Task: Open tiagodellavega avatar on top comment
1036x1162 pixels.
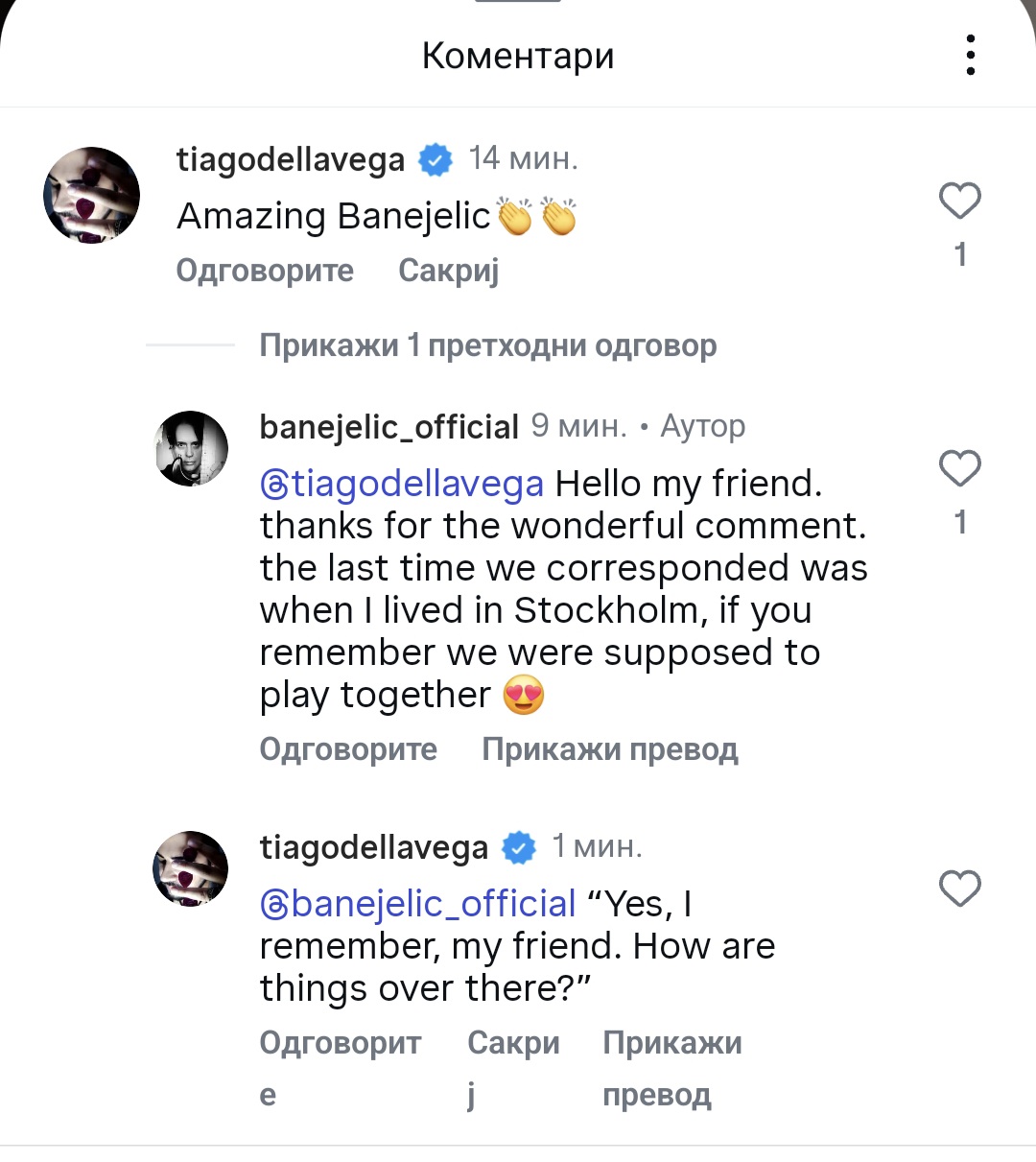Action: pos(92,196)
